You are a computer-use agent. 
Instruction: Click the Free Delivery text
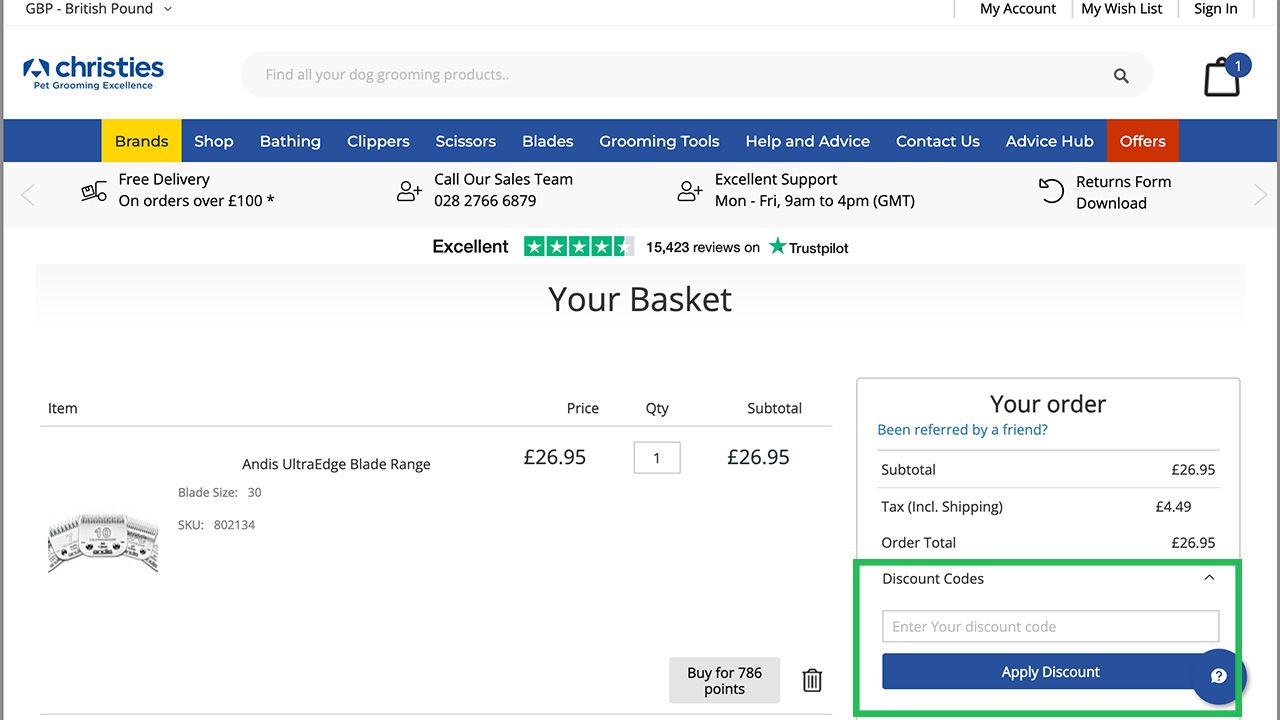164,180
